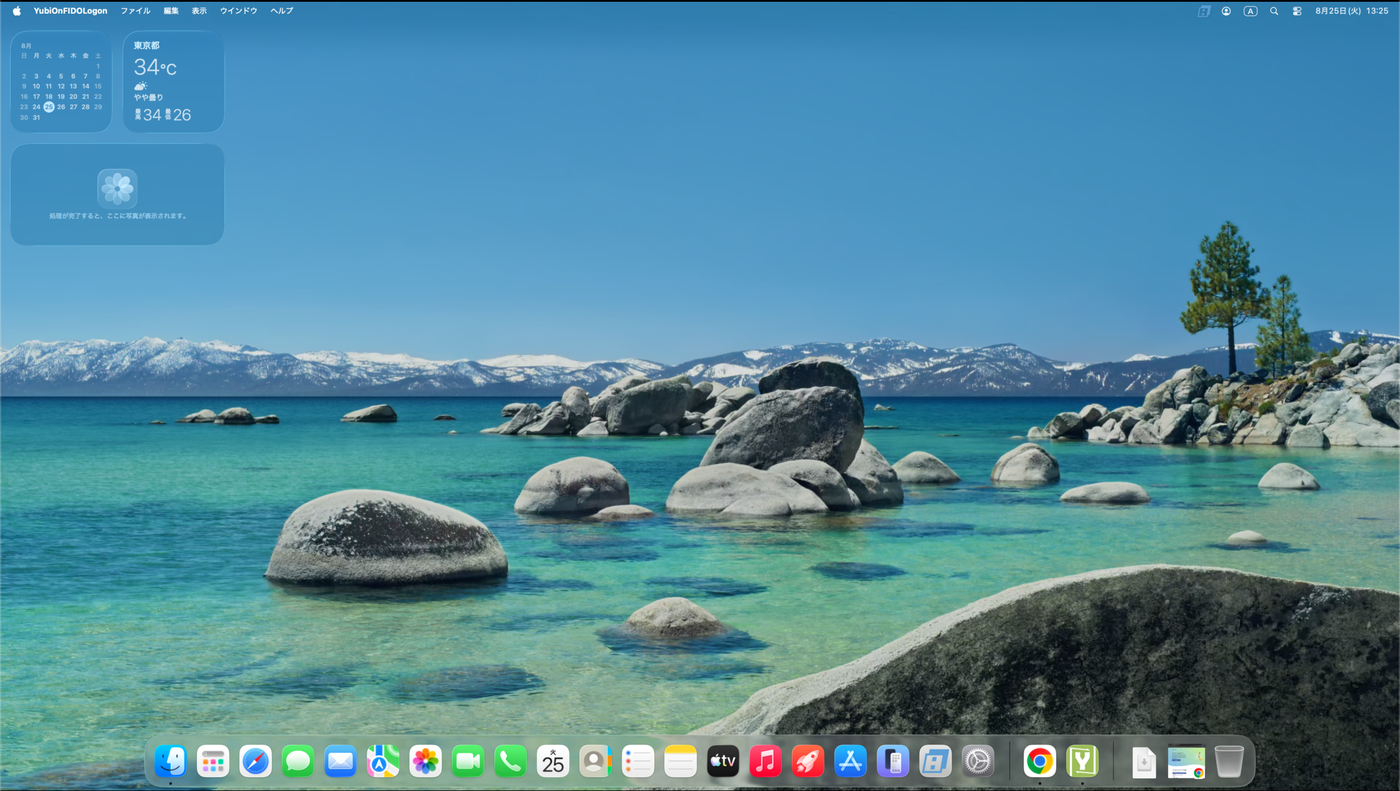Open System Settings gear in dock
The image size is (1400, 791).
point(978,762)
